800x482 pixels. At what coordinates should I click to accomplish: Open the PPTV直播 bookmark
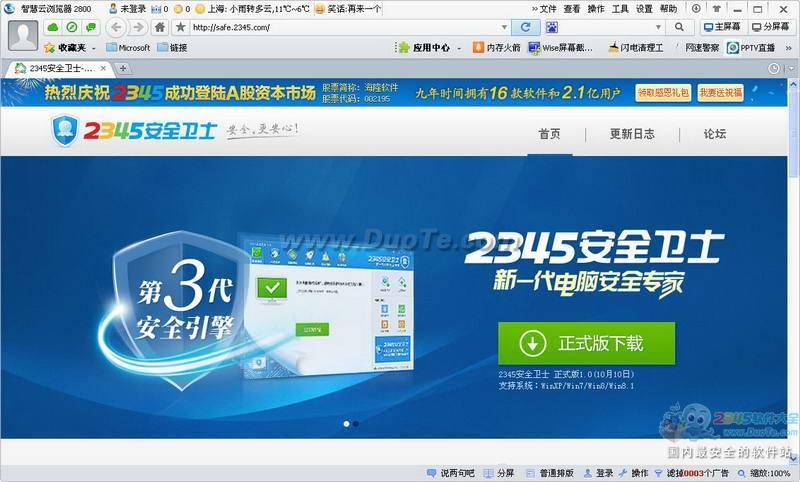(751, 47)
